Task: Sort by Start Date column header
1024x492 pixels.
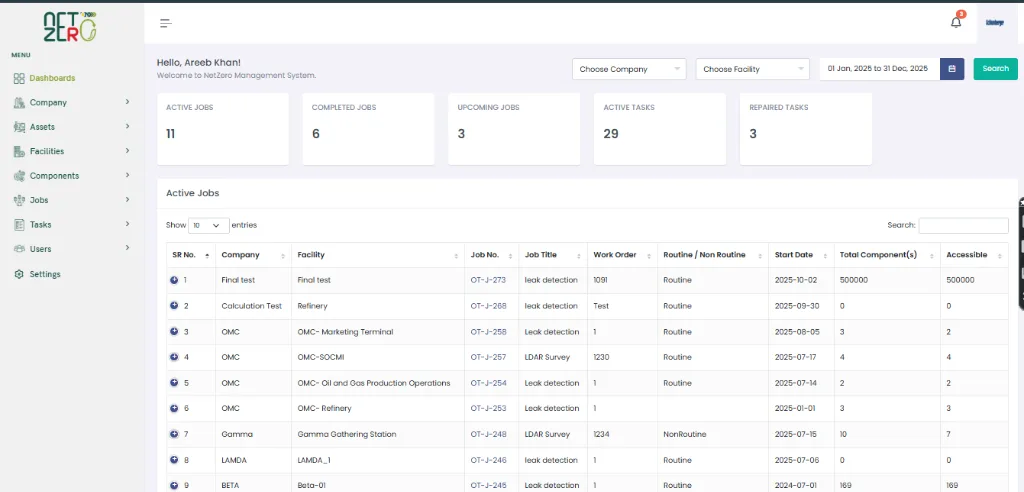Action: tap(801, 255)
